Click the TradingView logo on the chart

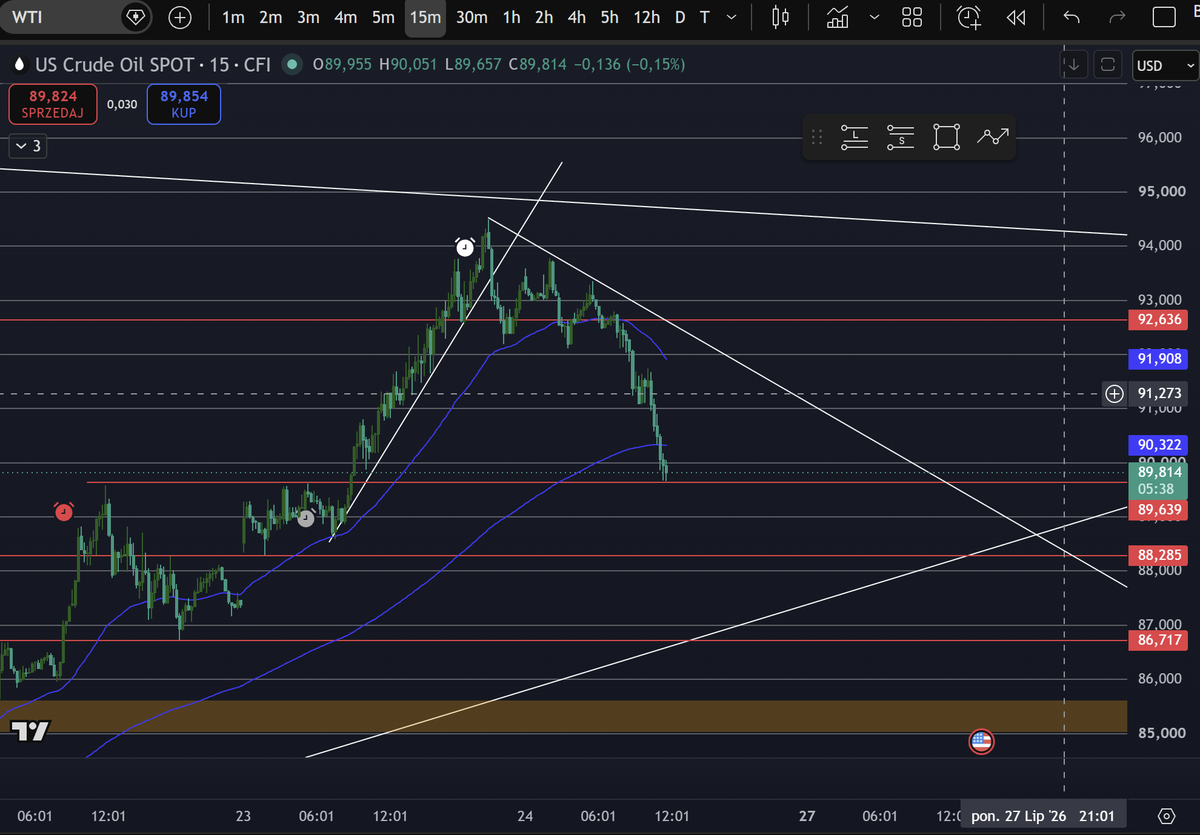coord(31,731)
